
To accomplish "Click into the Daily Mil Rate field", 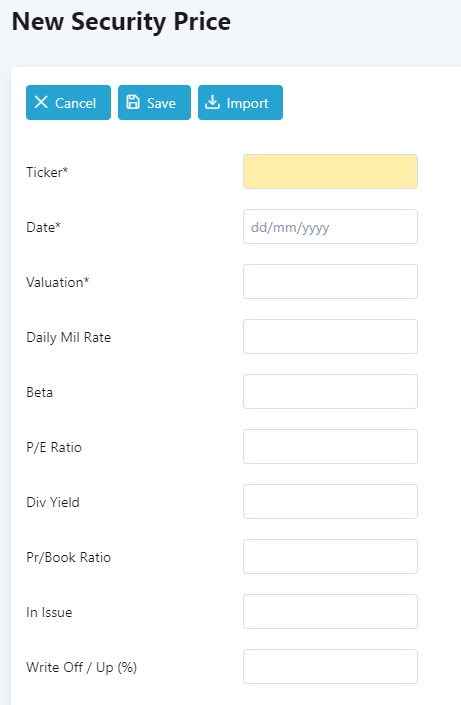I will [x=330, y=336].
